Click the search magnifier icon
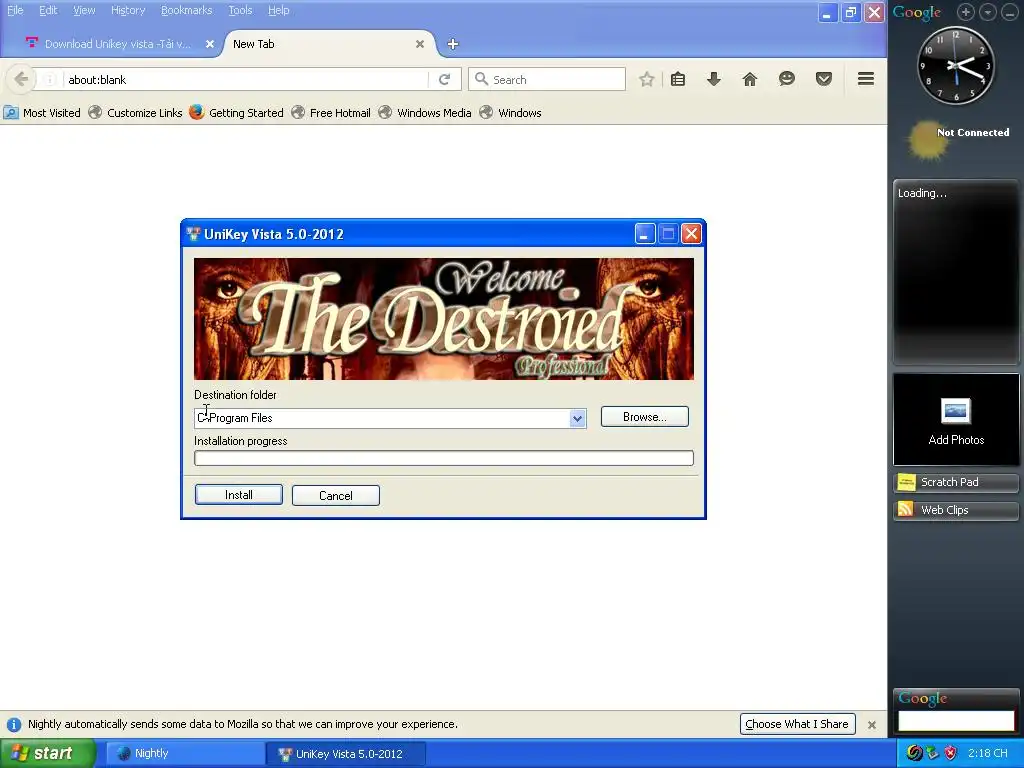The height and width of the screenshot is (768, 1024). tap(481, 79)
